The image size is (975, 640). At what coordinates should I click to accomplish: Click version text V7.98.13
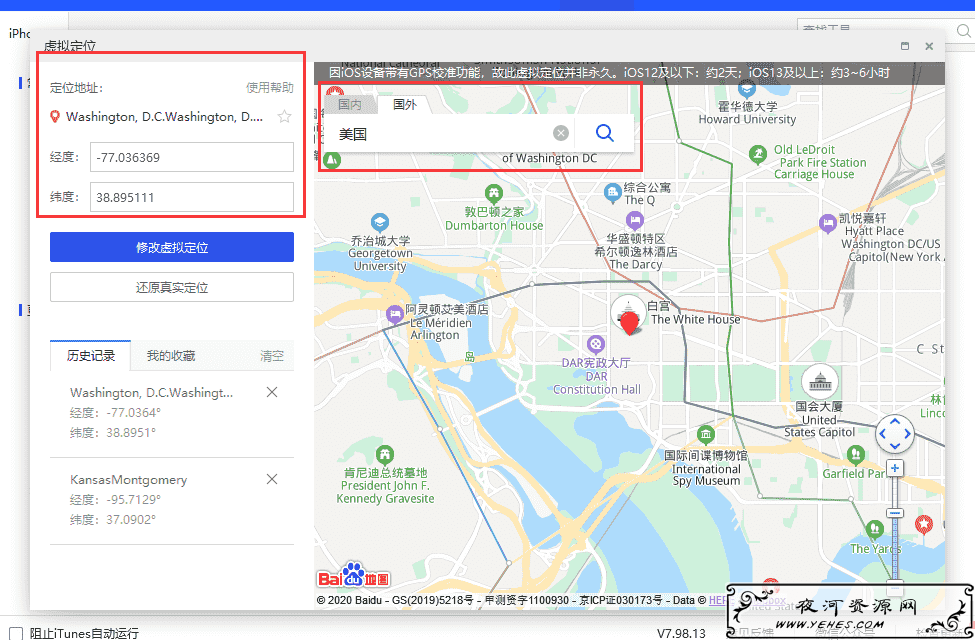click(x=682, y=633)
